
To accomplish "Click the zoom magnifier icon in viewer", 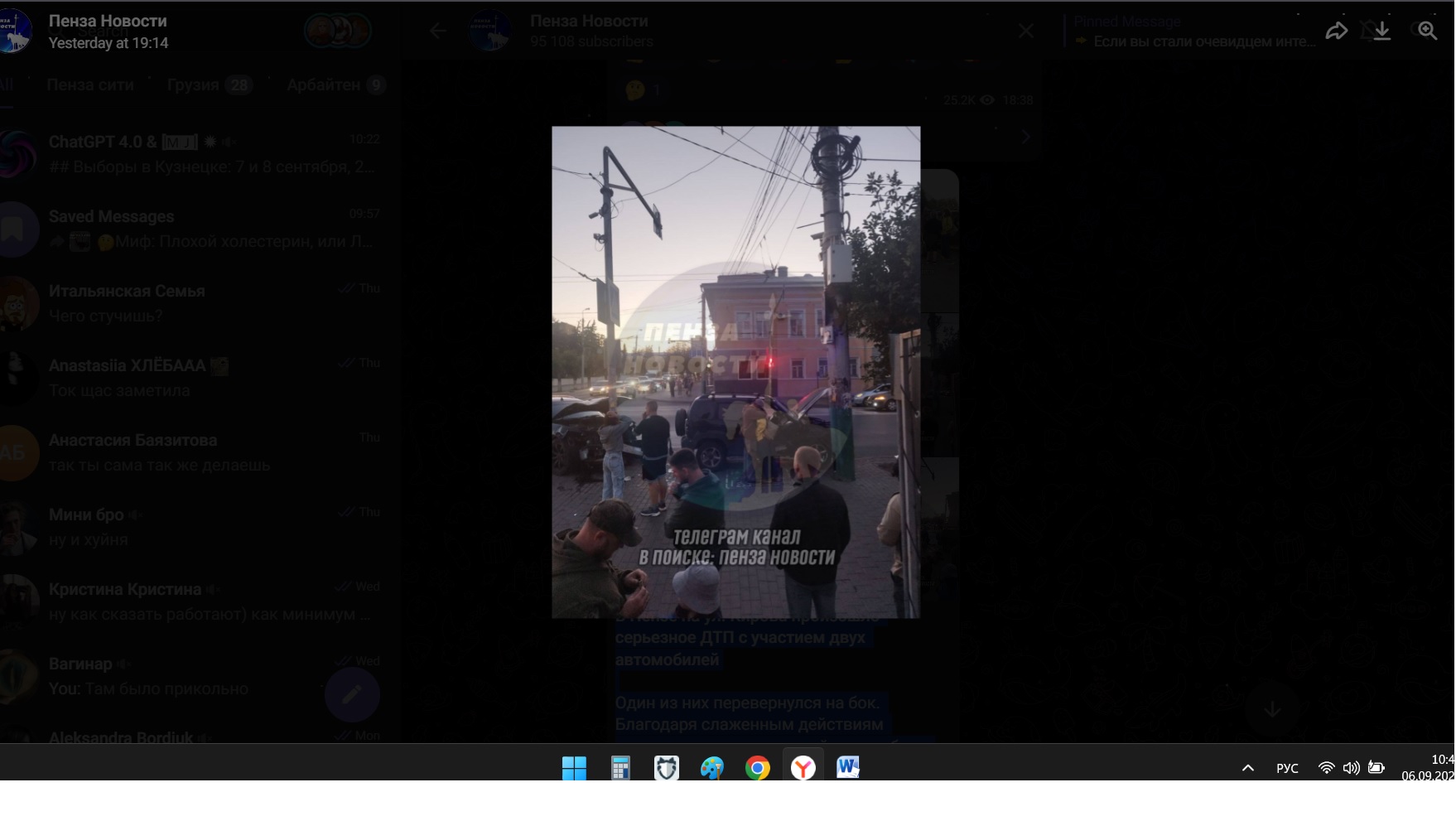I will coord(1427,31).
